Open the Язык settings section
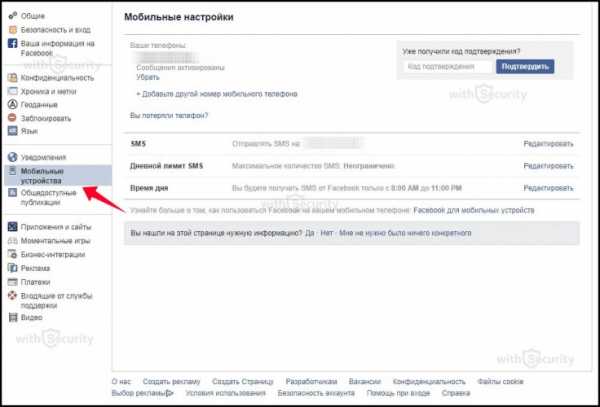600x407 pixels. [29, 131]
